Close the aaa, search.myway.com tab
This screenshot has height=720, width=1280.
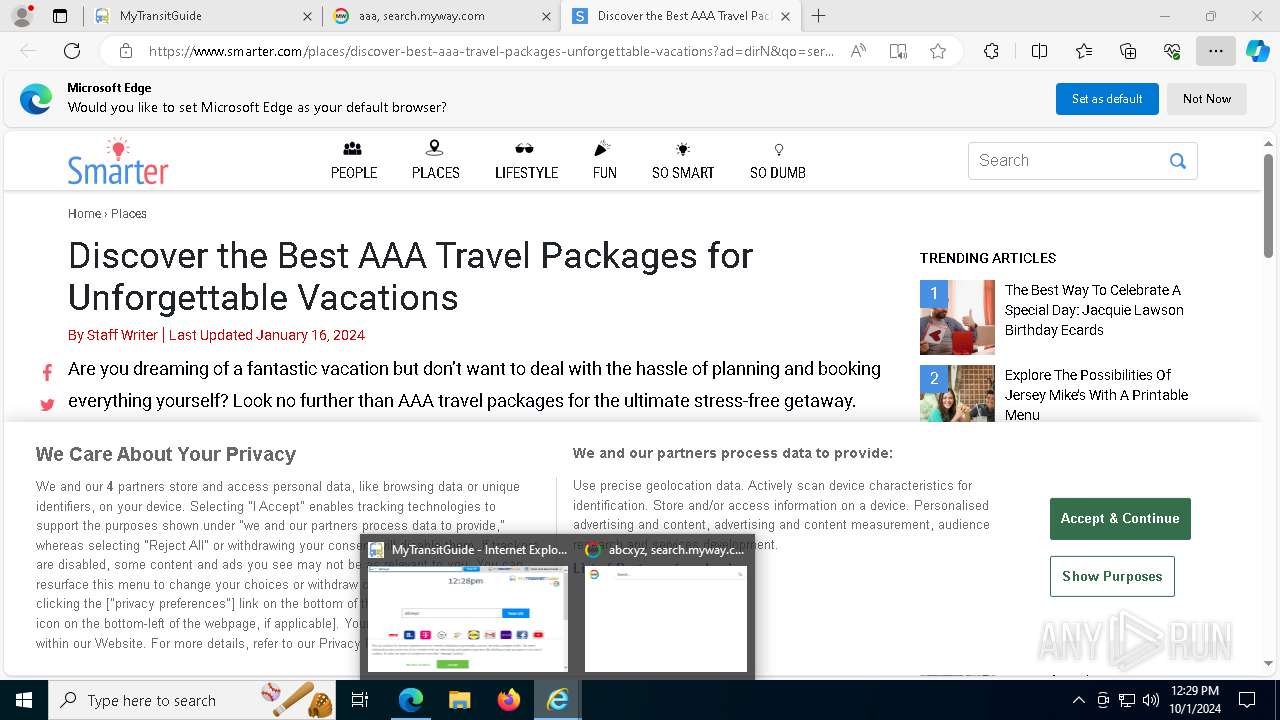(546, 16)
